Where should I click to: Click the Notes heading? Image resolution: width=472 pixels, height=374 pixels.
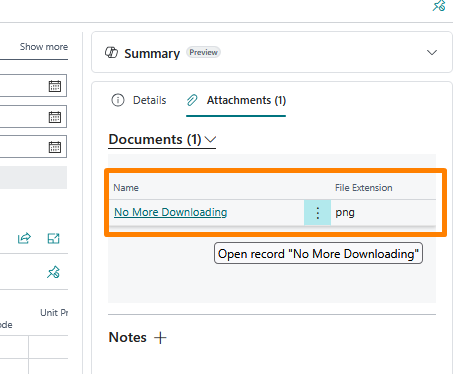(128, 337)
